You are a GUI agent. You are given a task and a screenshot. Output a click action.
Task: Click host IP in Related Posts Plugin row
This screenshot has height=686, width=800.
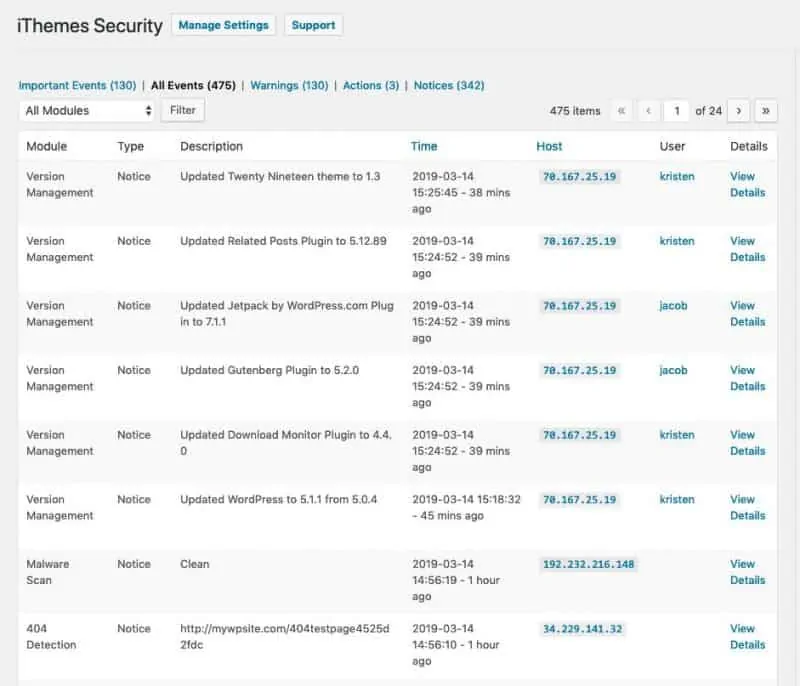[x=579, y=241]
